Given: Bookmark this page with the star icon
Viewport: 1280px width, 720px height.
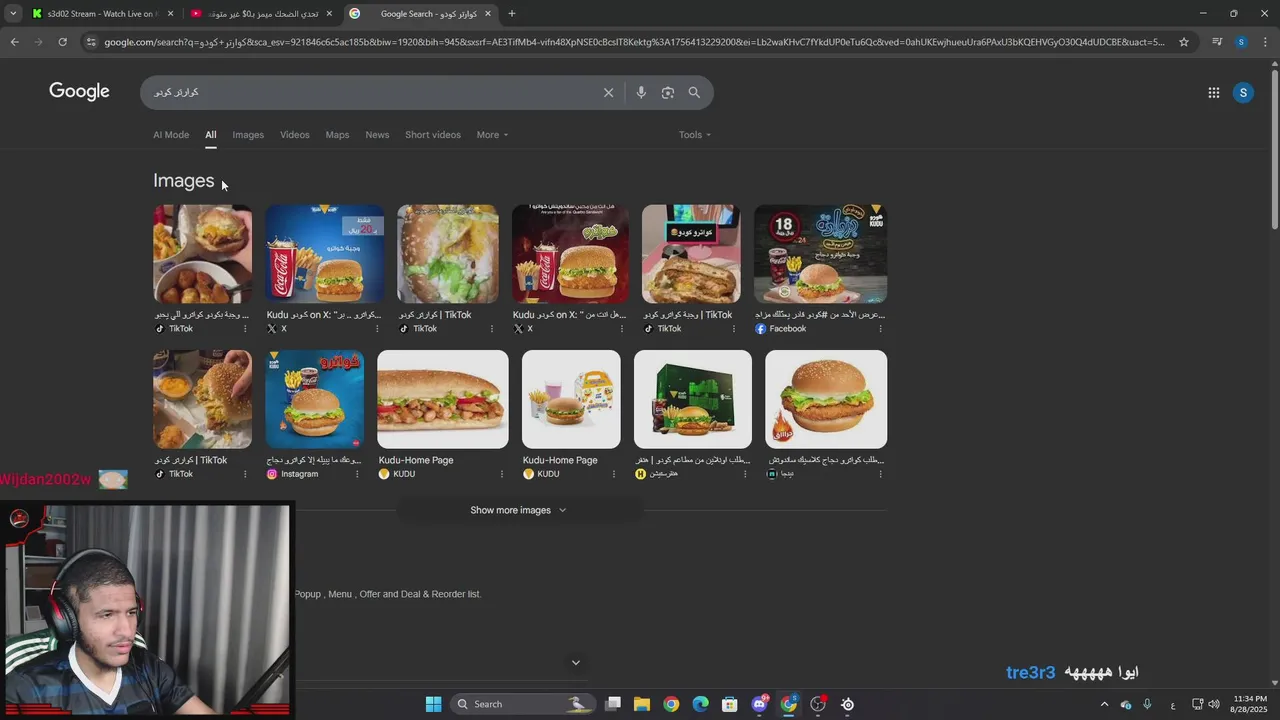Looking at the screenshot, I should click(x=1184, y=42).
